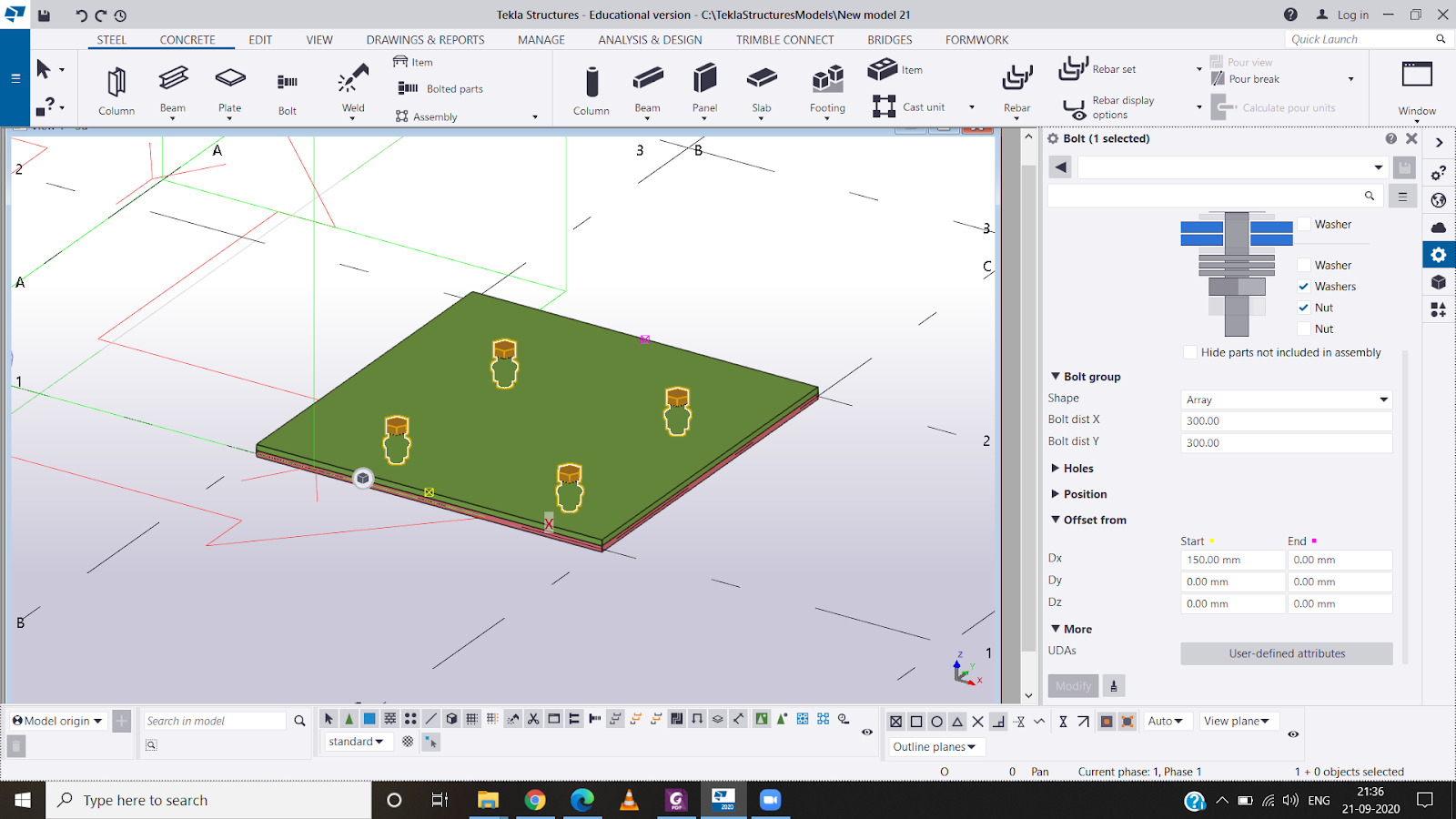The image size is (1456, 819).
Task: Expand the Holes section
Action: coord(1077,469)
